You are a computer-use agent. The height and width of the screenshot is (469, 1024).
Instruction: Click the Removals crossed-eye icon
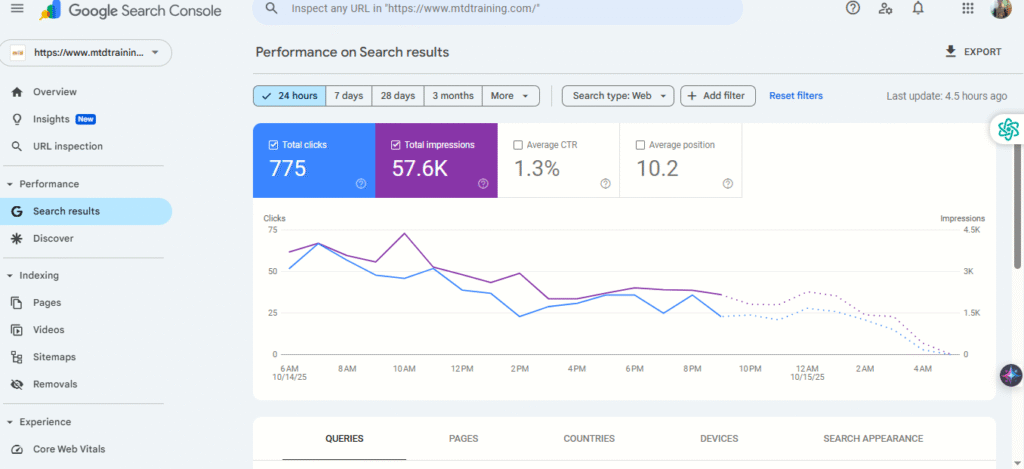coord(18,384)
